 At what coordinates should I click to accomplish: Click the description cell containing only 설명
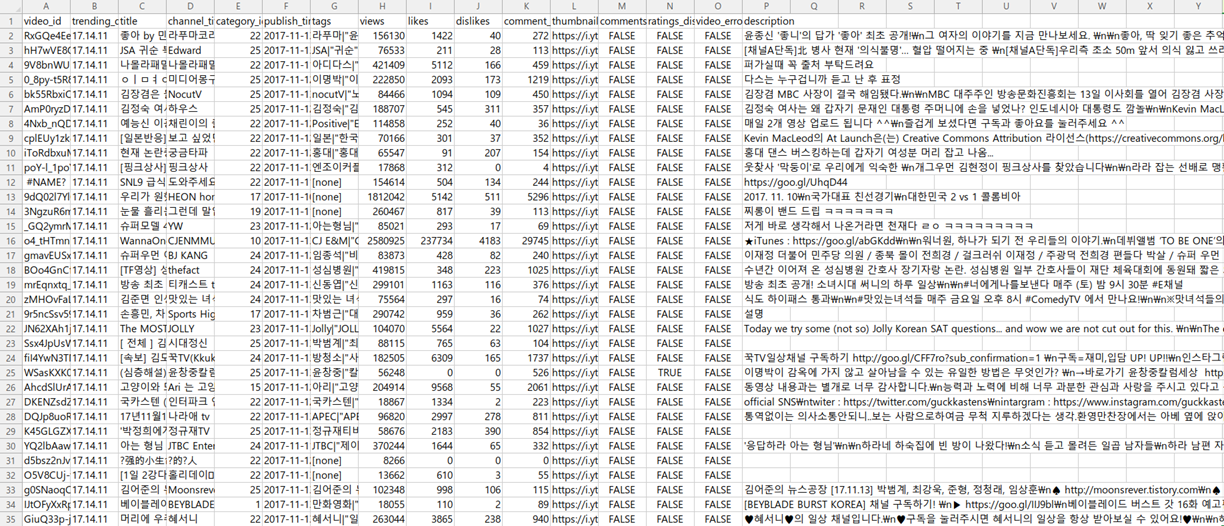coord(767,313)
